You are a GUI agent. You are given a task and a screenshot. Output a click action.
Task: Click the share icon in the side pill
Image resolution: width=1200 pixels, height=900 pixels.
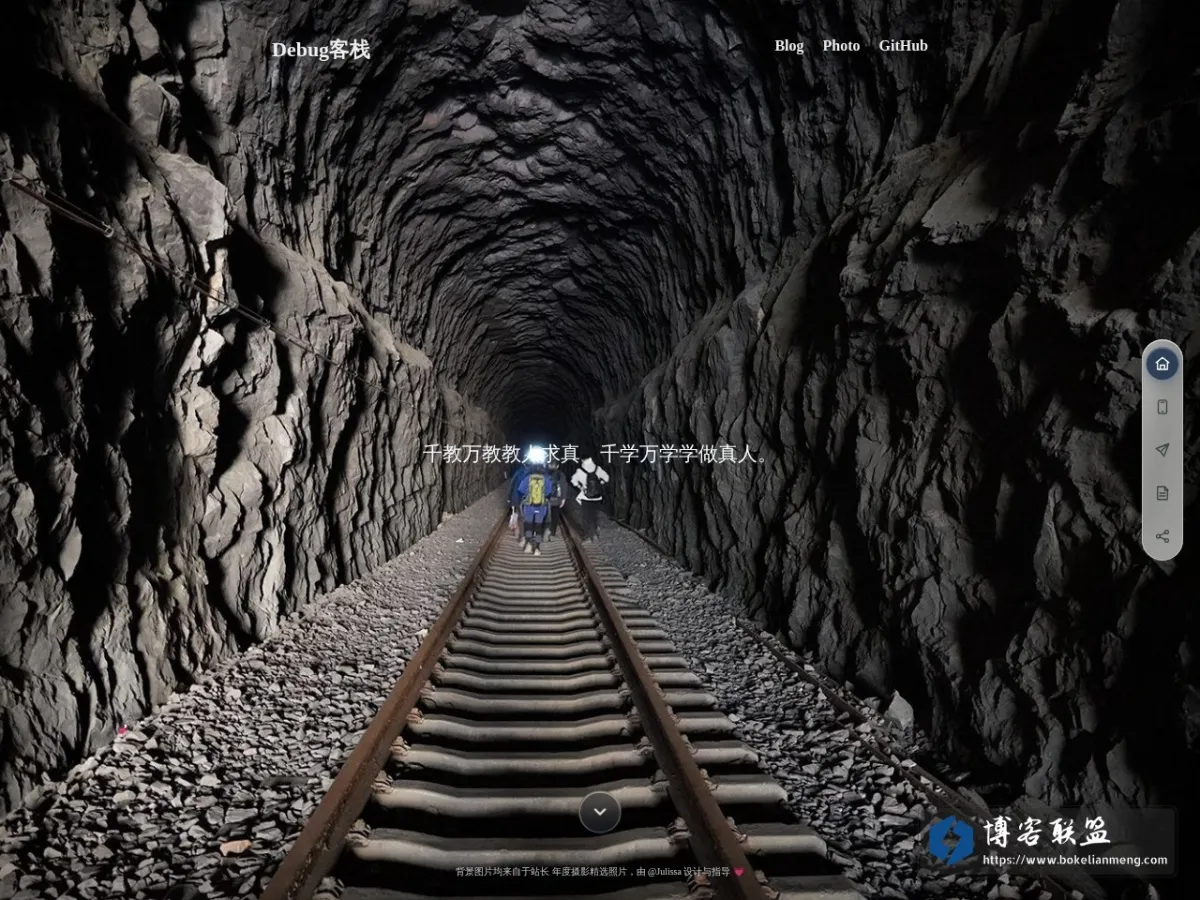pyautogui.click(x=1162, y=536)
